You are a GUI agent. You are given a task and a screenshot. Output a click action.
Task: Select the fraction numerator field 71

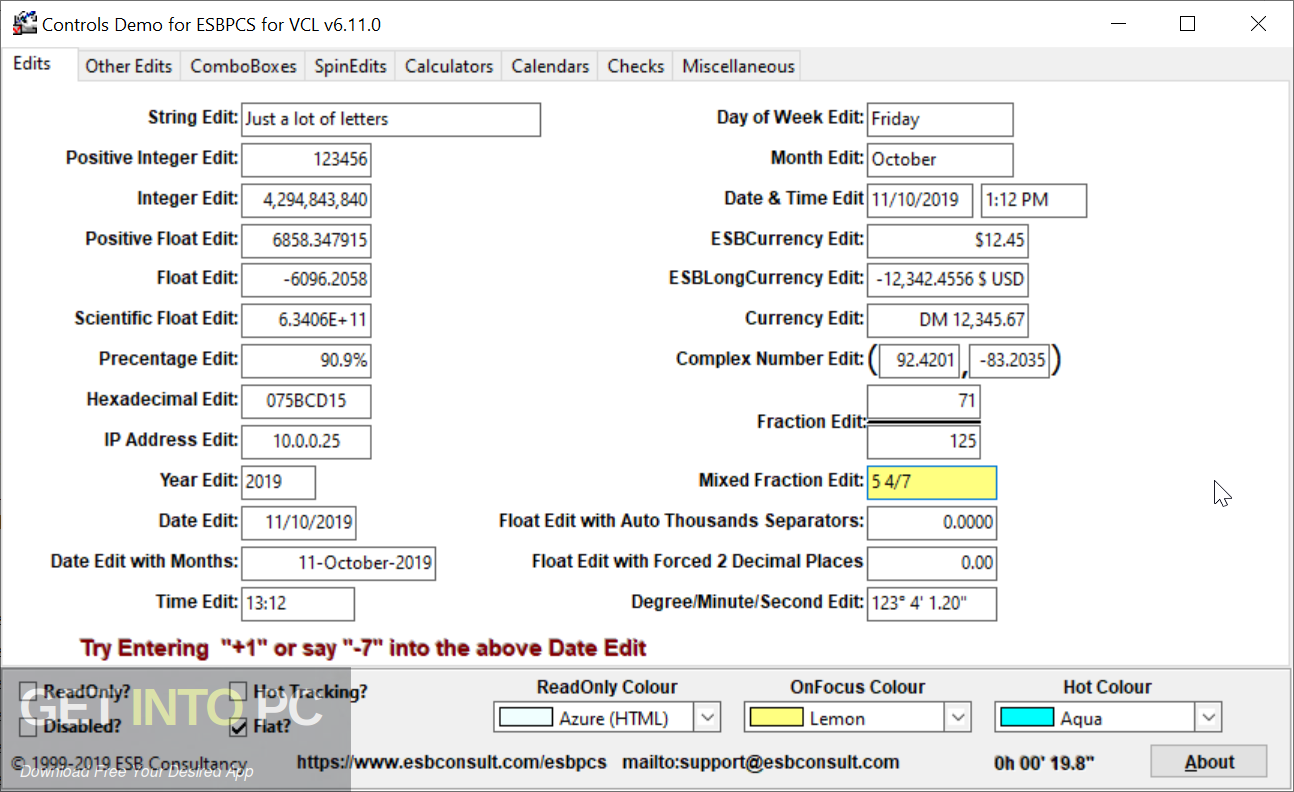pyautogui.click(x=924, y=402)
